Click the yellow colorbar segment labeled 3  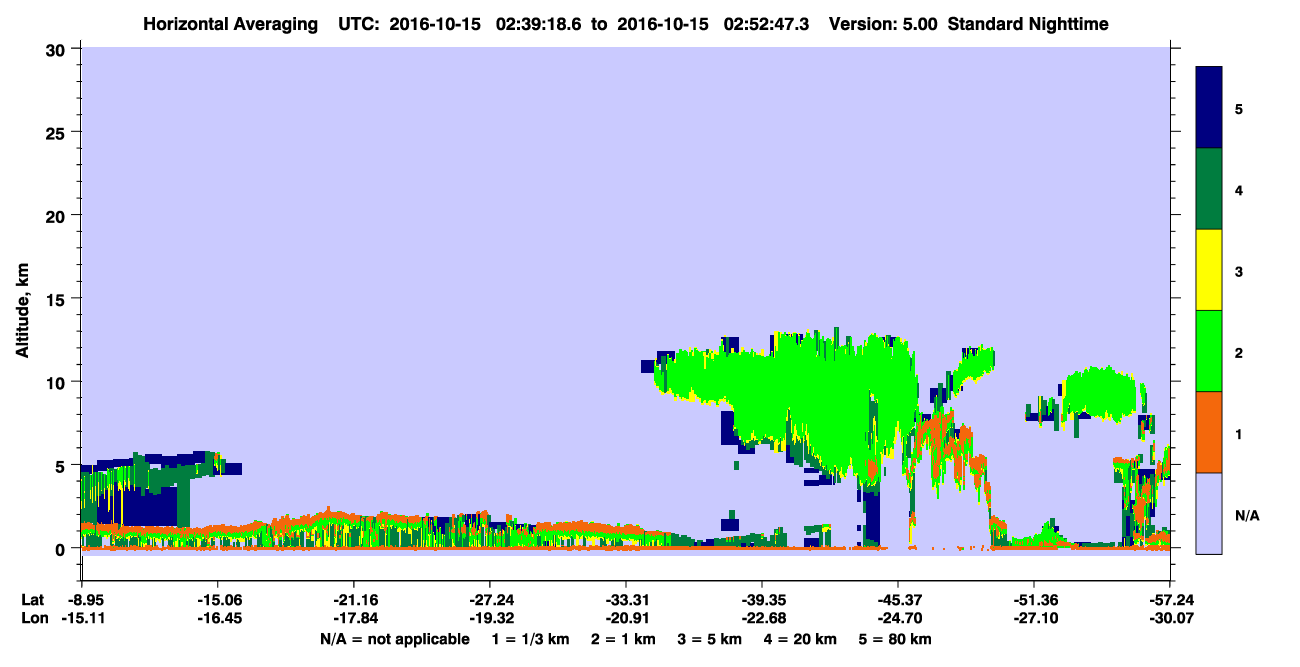click(1209, 270)
